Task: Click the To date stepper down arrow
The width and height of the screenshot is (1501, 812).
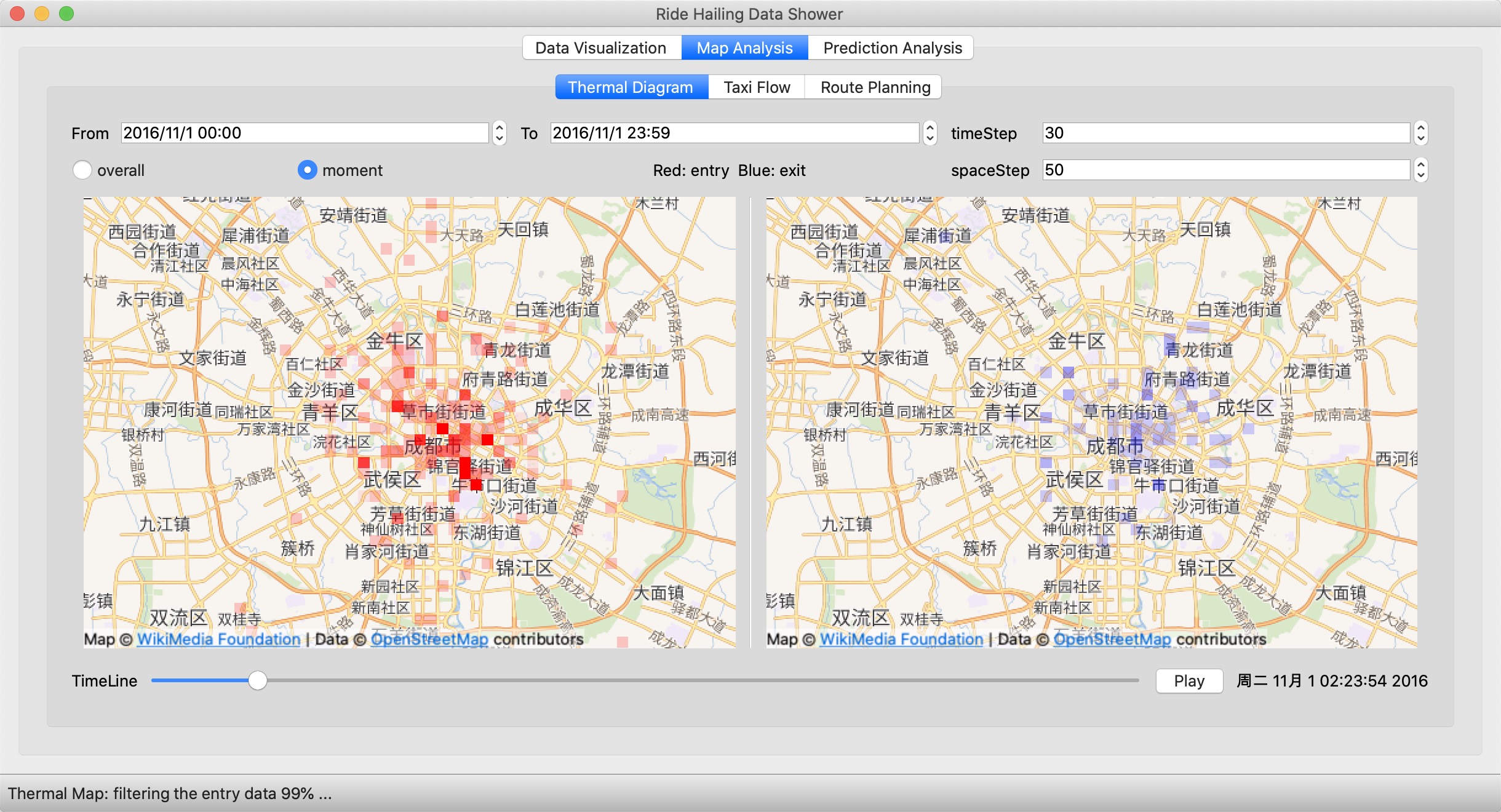Action: point(930,139)
